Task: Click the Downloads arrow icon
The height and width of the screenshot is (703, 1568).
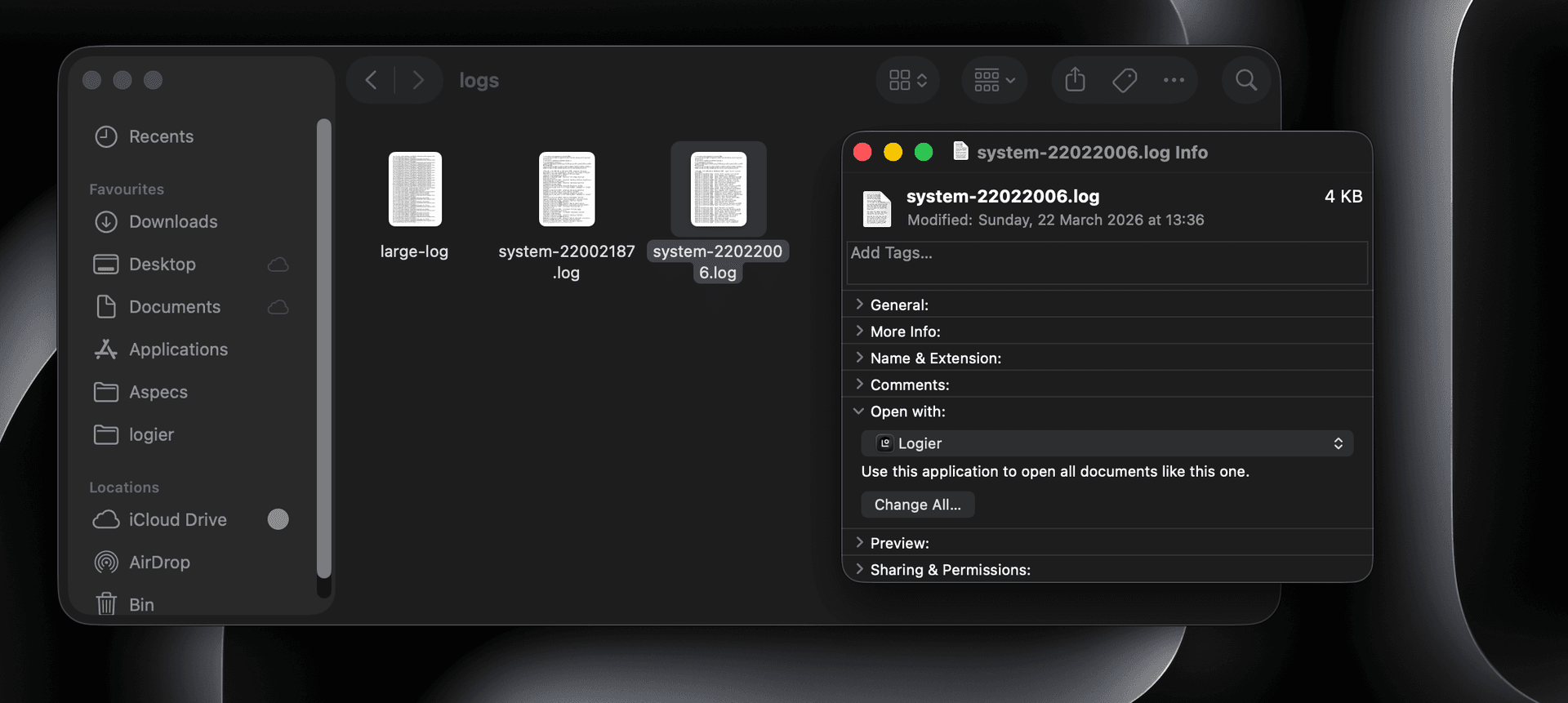Action: click(x=106, y=221)
